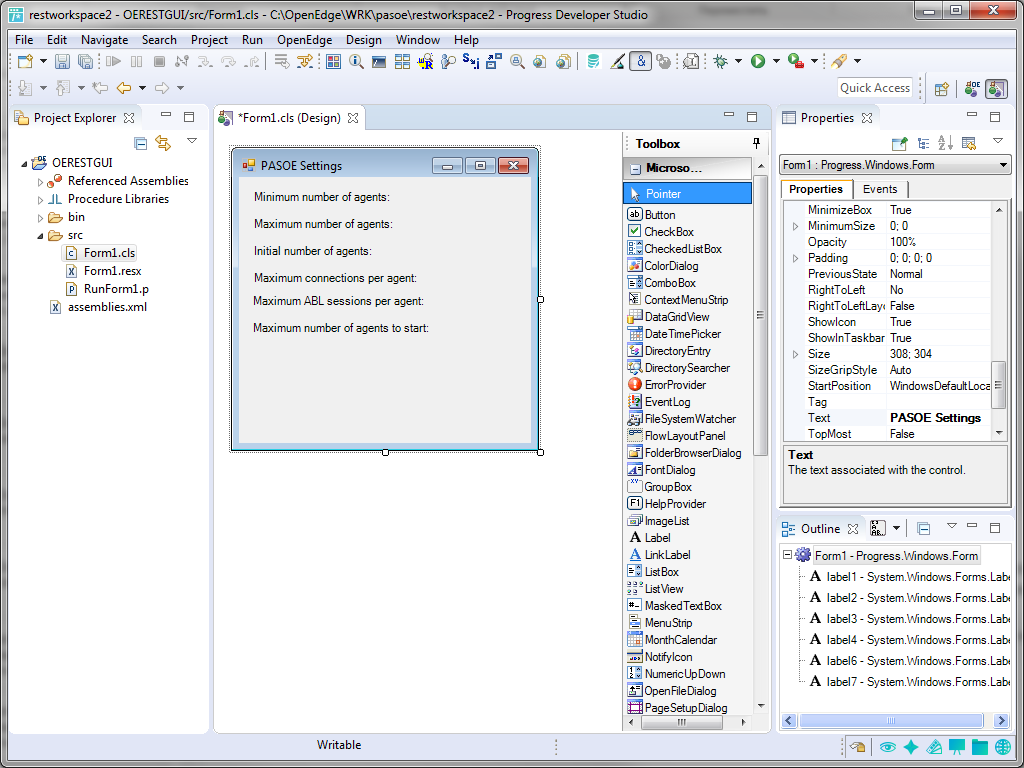
Task: Click Restore Default Value icon in Properties
Action: pyautogui.click(x=968, y=143)
